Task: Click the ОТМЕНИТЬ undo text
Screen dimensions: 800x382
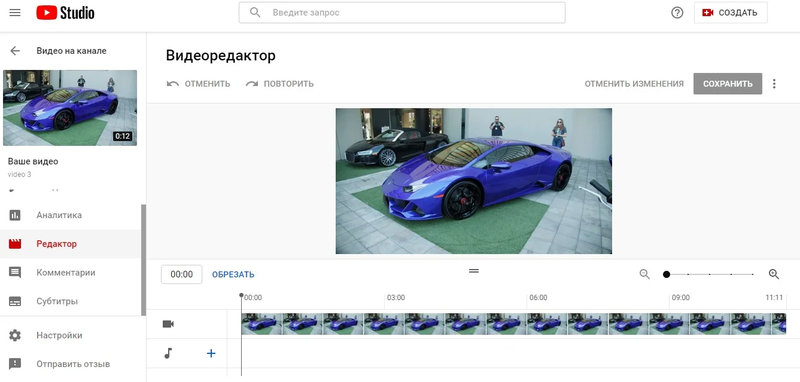Action: coord(207,84)
